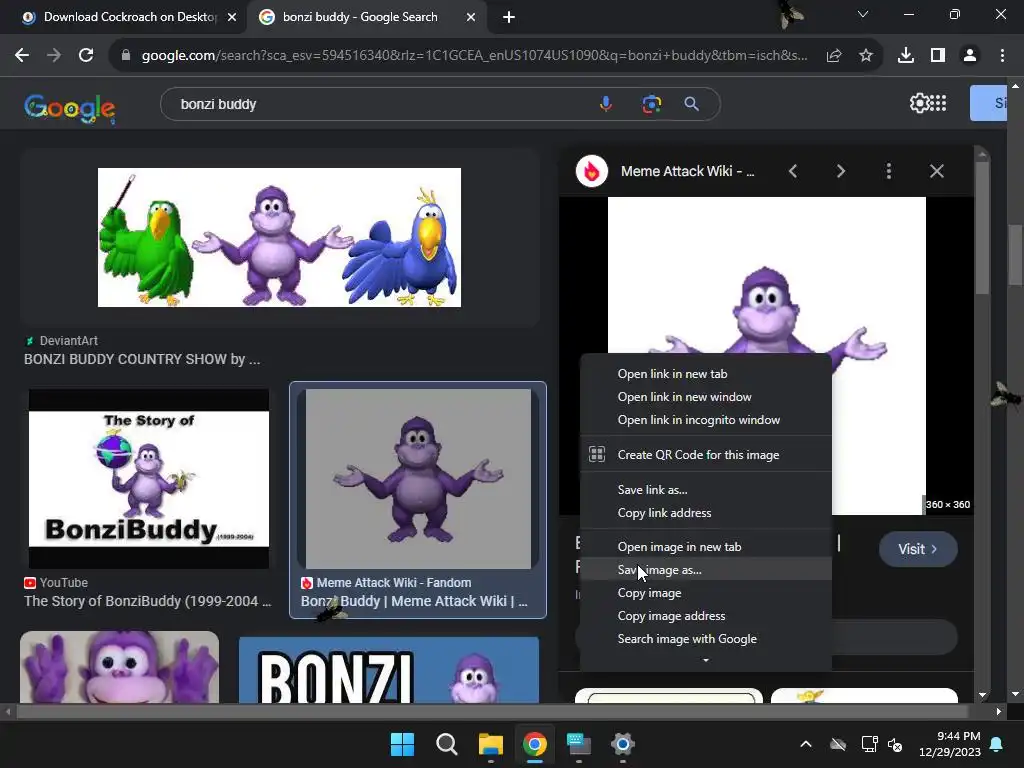Click the page vertical scrollbar thumb

point(1015,255)
